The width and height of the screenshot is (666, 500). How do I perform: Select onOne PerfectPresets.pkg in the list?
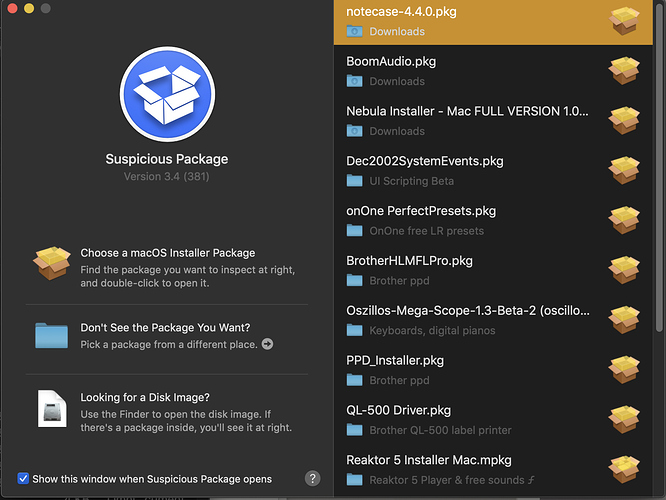coord(493,220)
